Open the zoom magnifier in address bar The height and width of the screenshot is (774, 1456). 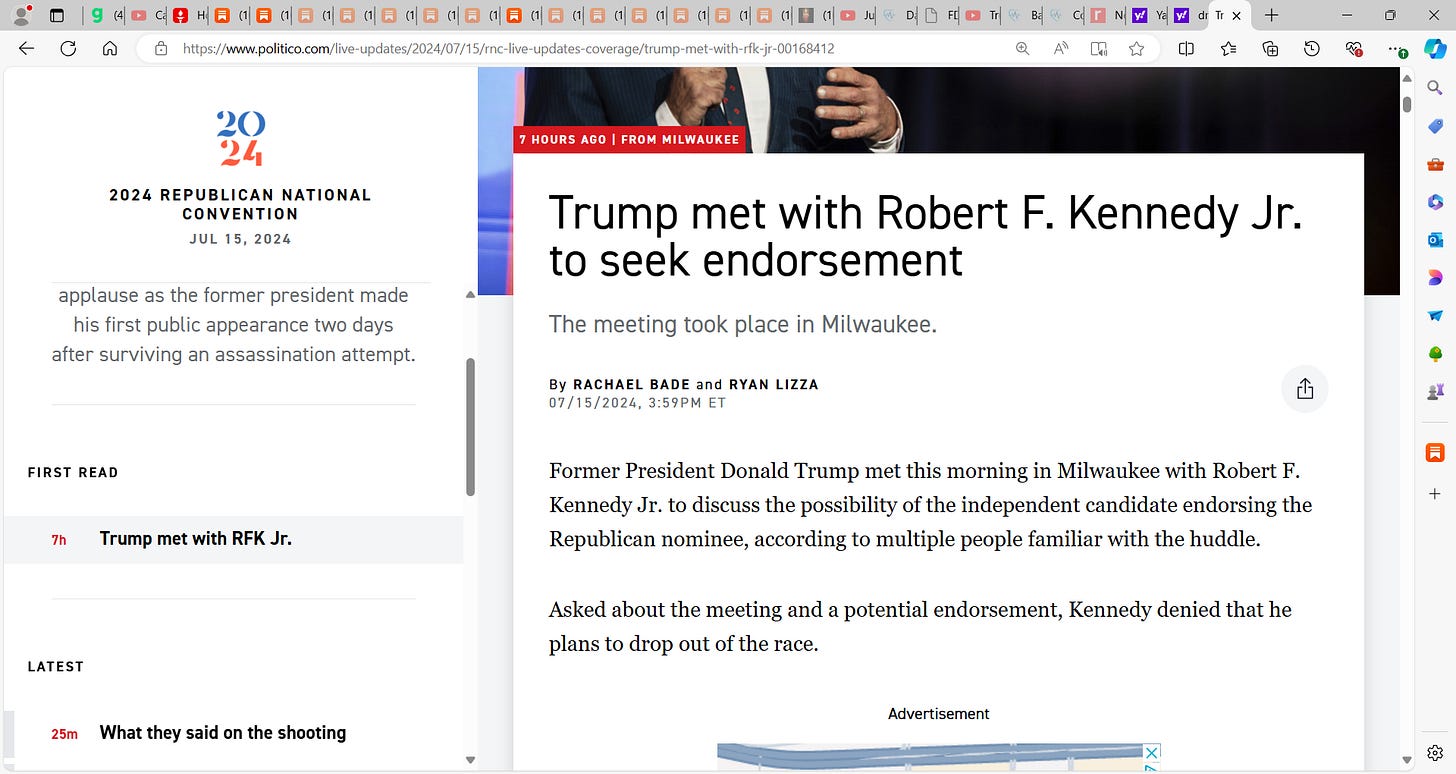[x=1022, y=48]
